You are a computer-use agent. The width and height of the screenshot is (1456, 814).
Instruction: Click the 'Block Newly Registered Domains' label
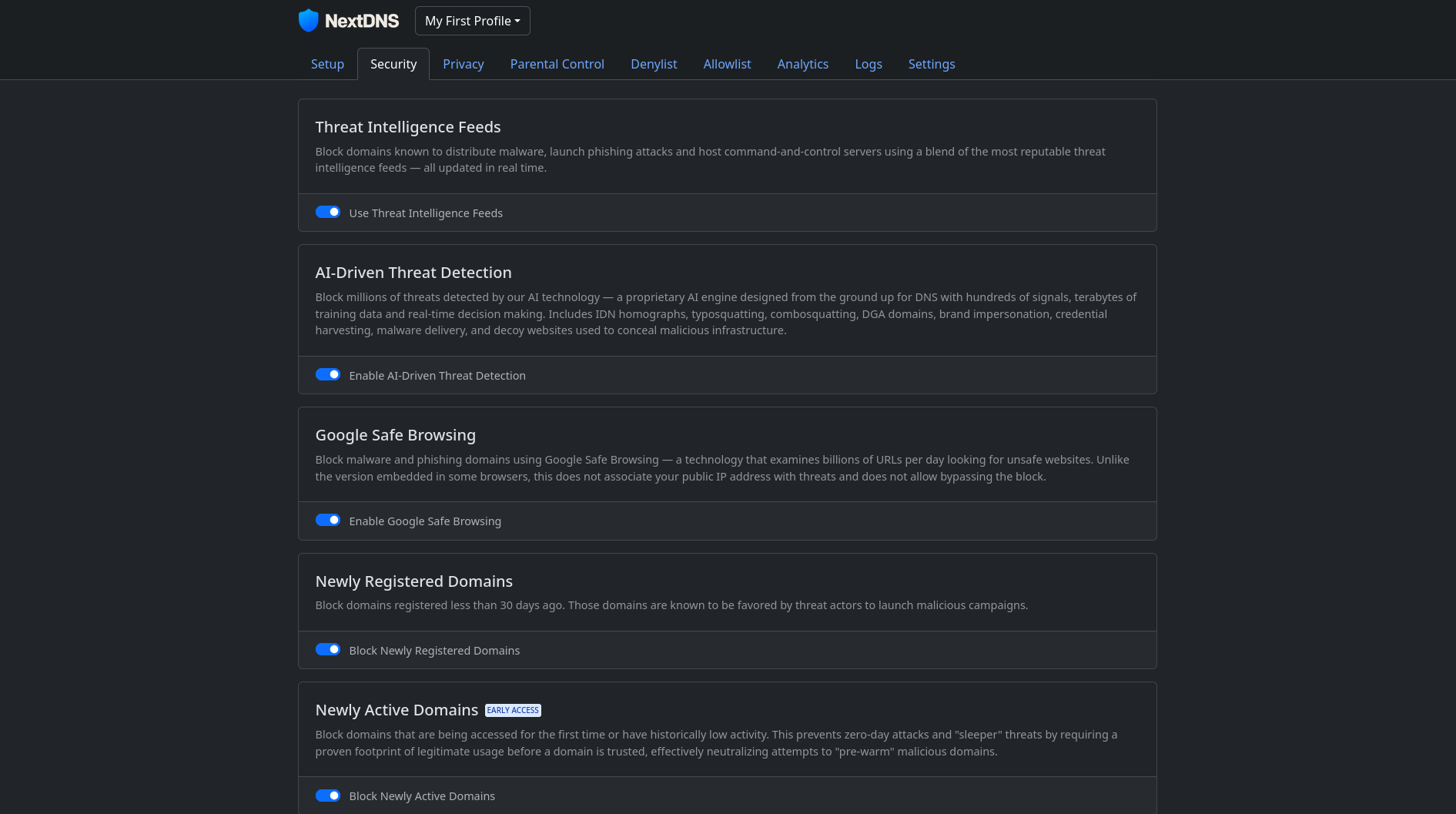click(434, 651)
